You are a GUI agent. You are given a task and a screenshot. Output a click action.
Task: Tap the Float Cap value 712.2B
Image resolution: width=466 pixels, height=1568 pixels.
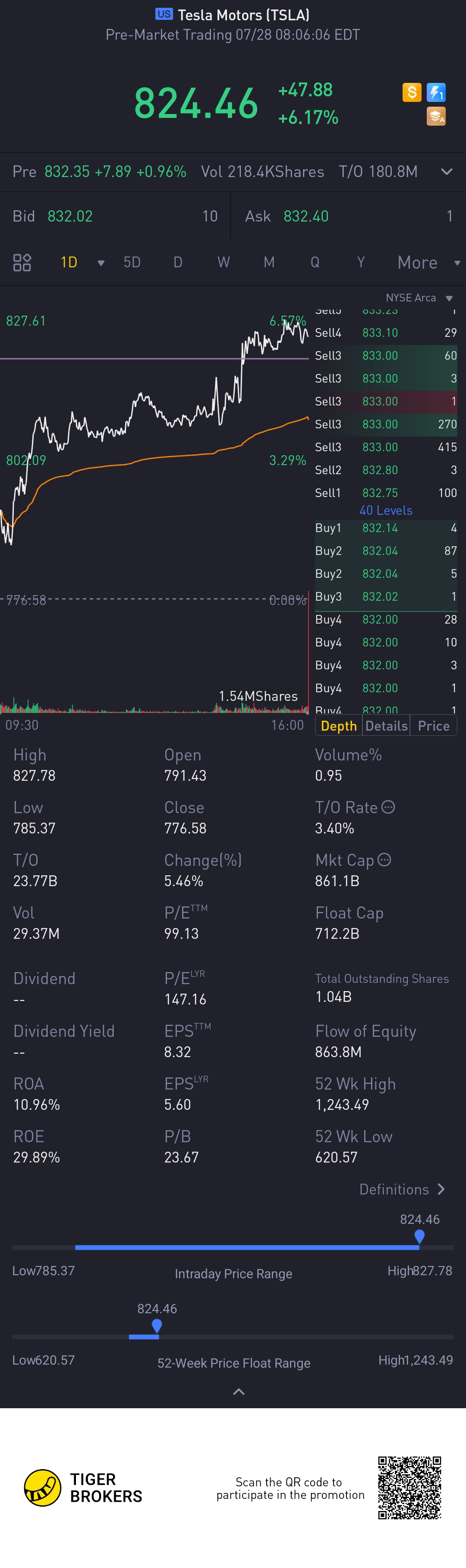click(337, 933)
